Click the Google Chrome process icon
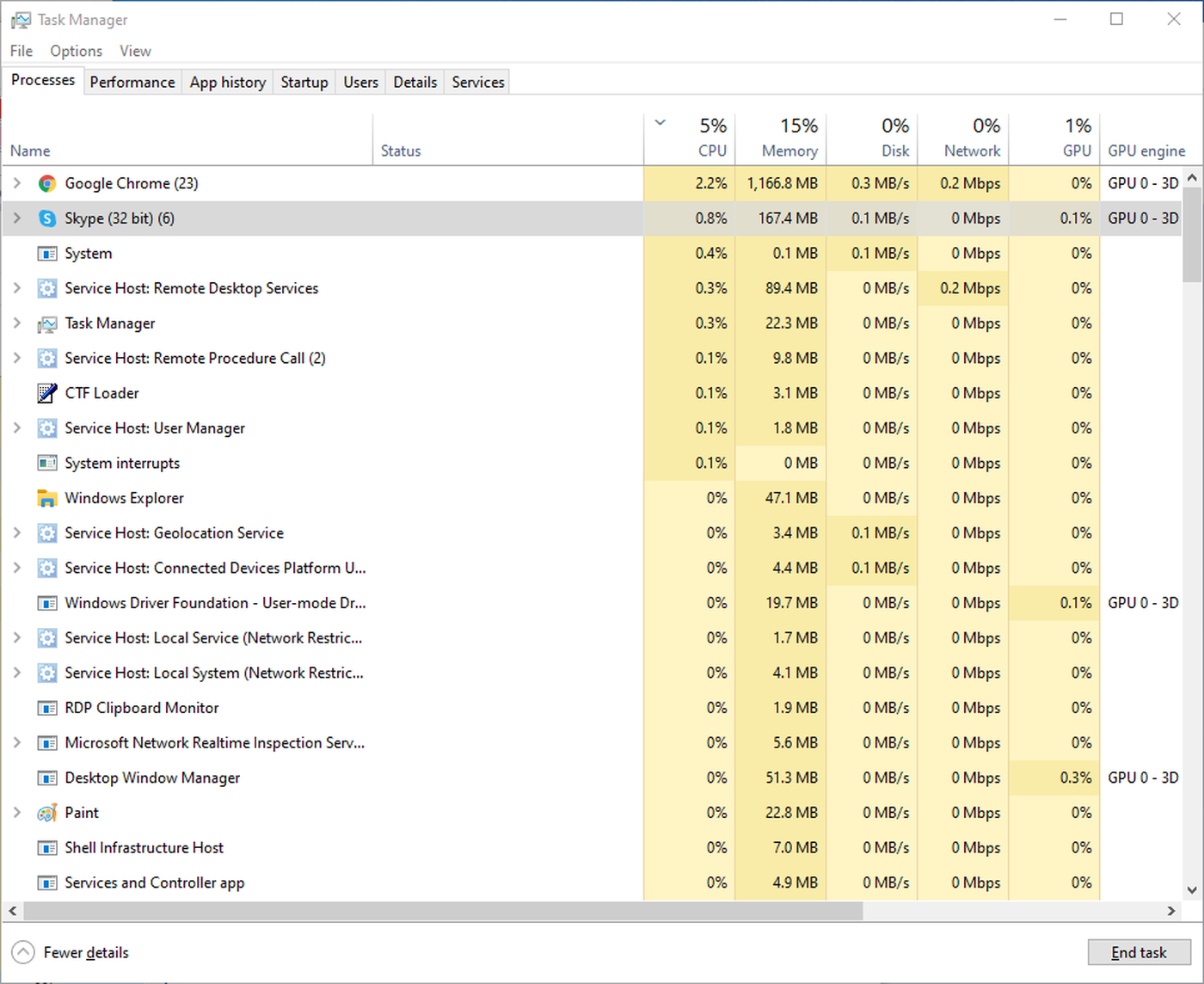This screenshot has width=1204, height=984. coord(47,183)
